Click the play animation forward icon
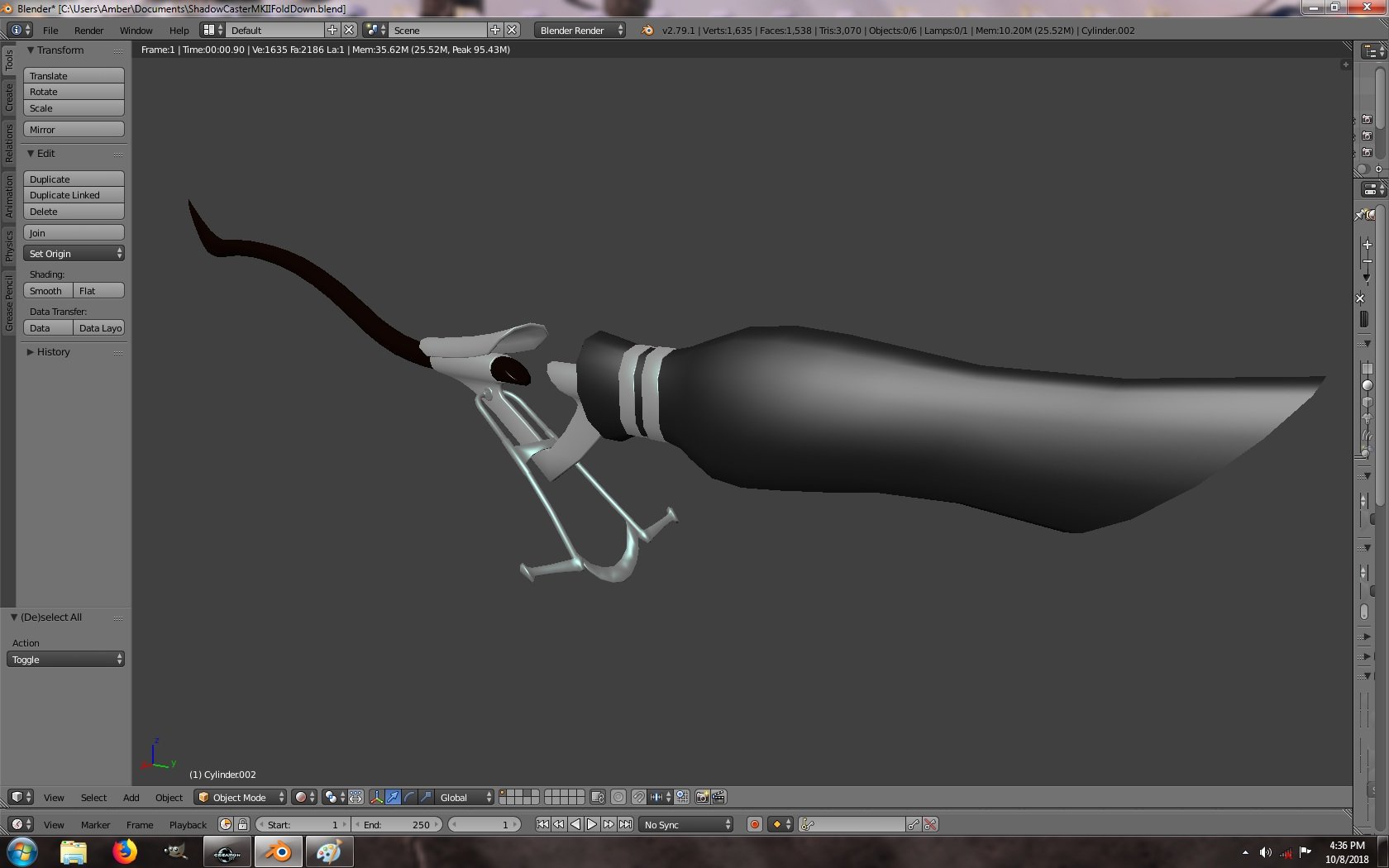Screen dimensions: 1389x868 592,824
